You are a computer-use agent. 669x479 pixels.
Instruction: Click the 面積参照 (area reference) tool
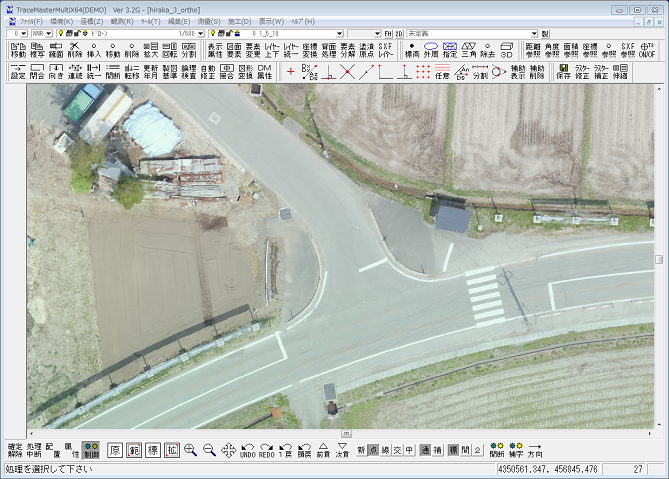tap(571, 50)
